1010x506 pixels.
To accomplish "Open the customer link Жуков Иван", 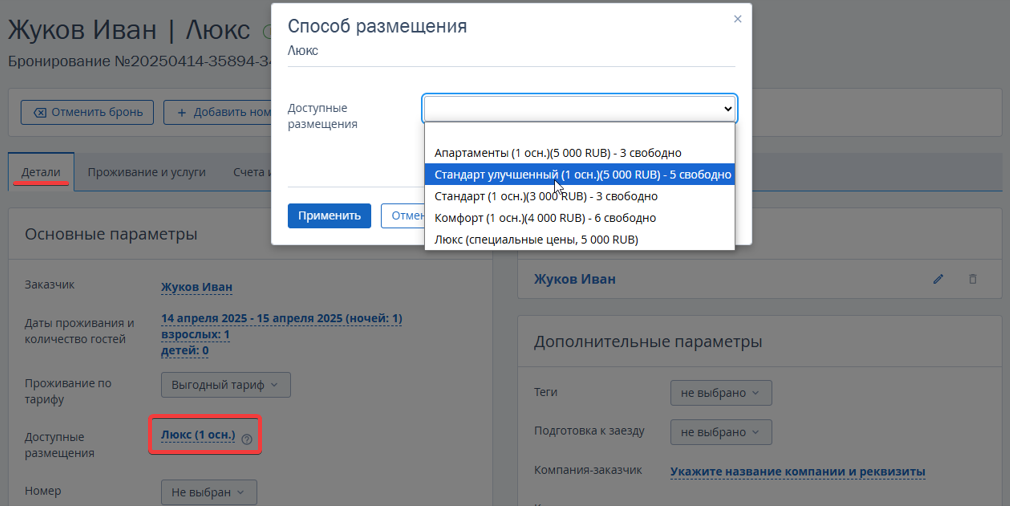I will 196,286.
